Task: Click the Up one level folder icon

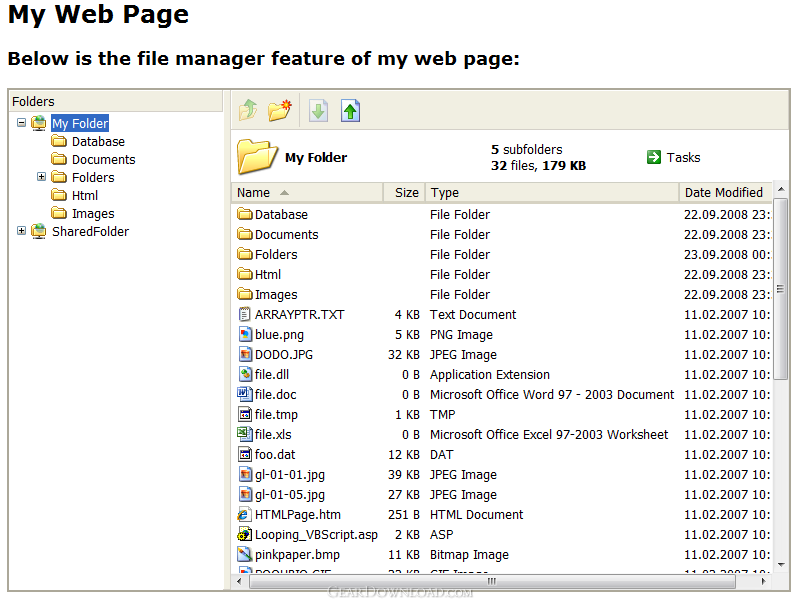Action: (x=248, y=111)
